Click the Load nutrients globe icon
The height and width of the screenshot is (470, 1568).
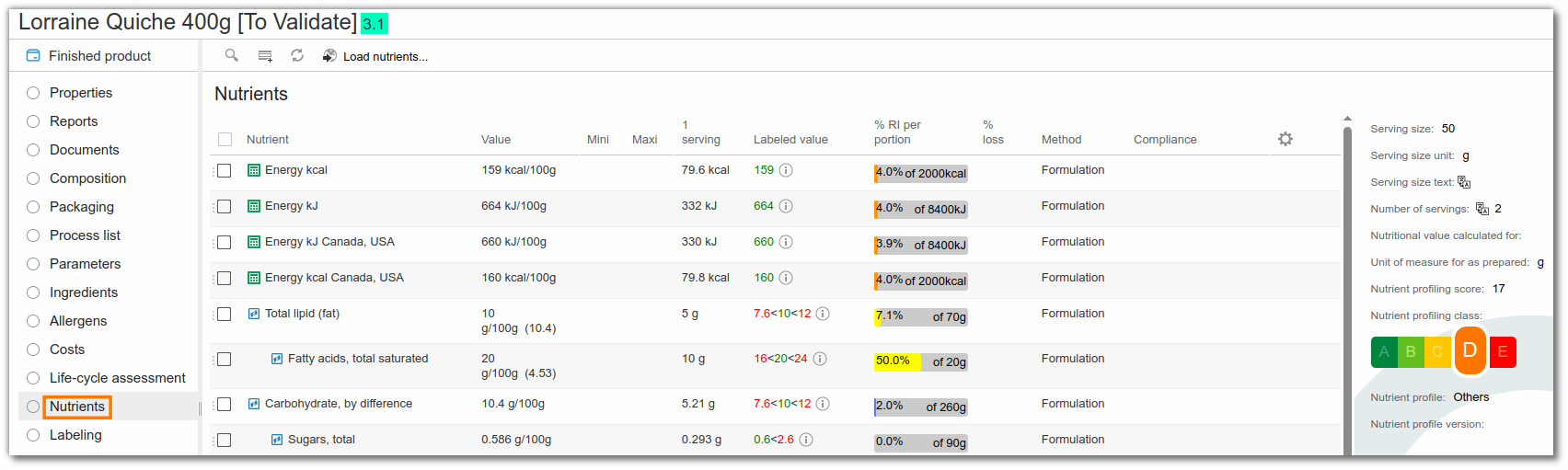tap(329, 56)
